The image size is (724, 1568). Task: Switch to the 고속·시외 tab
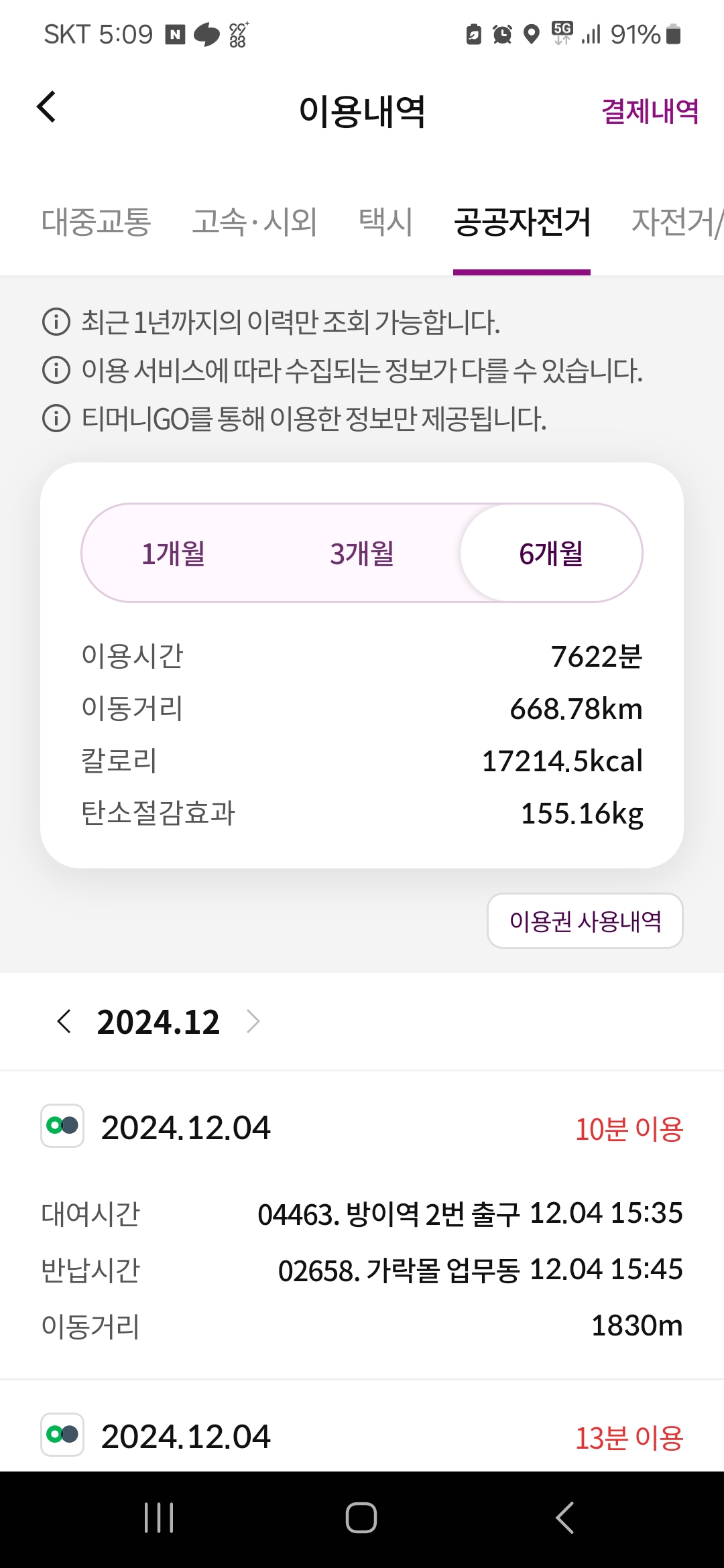[255, 222]
